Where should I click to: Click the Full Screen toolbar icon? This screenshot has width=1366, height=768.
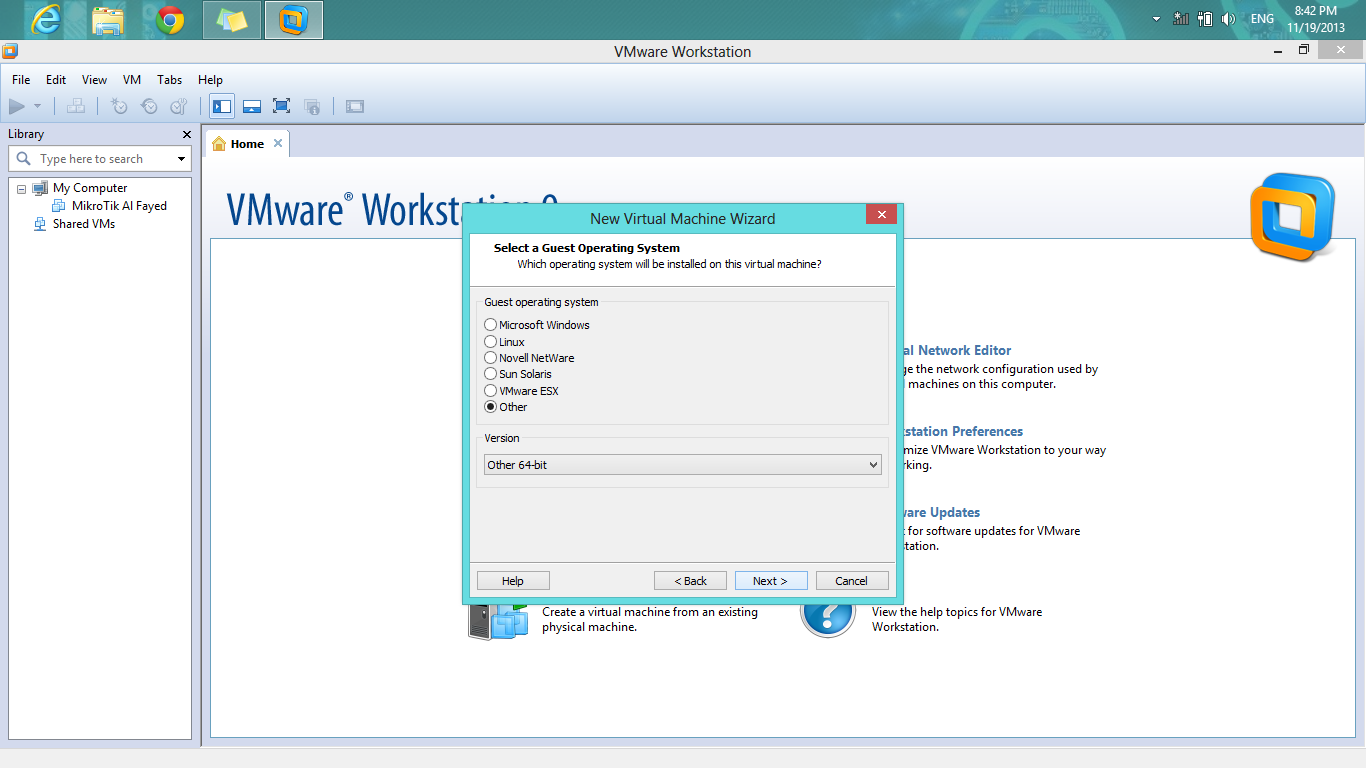(x=281, y=106)
